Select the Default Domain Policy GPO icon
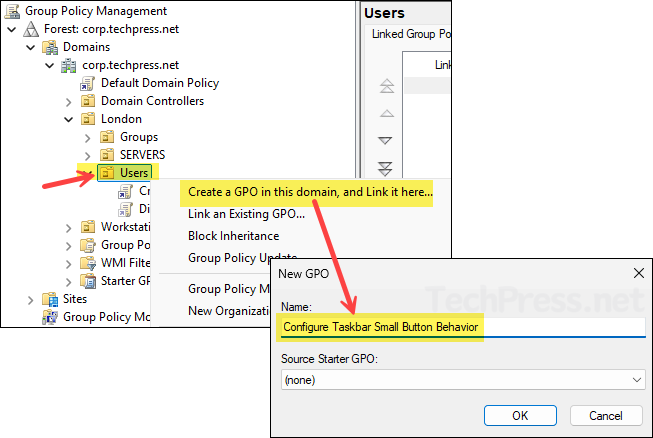653x438 pixels. click(88, 83)
